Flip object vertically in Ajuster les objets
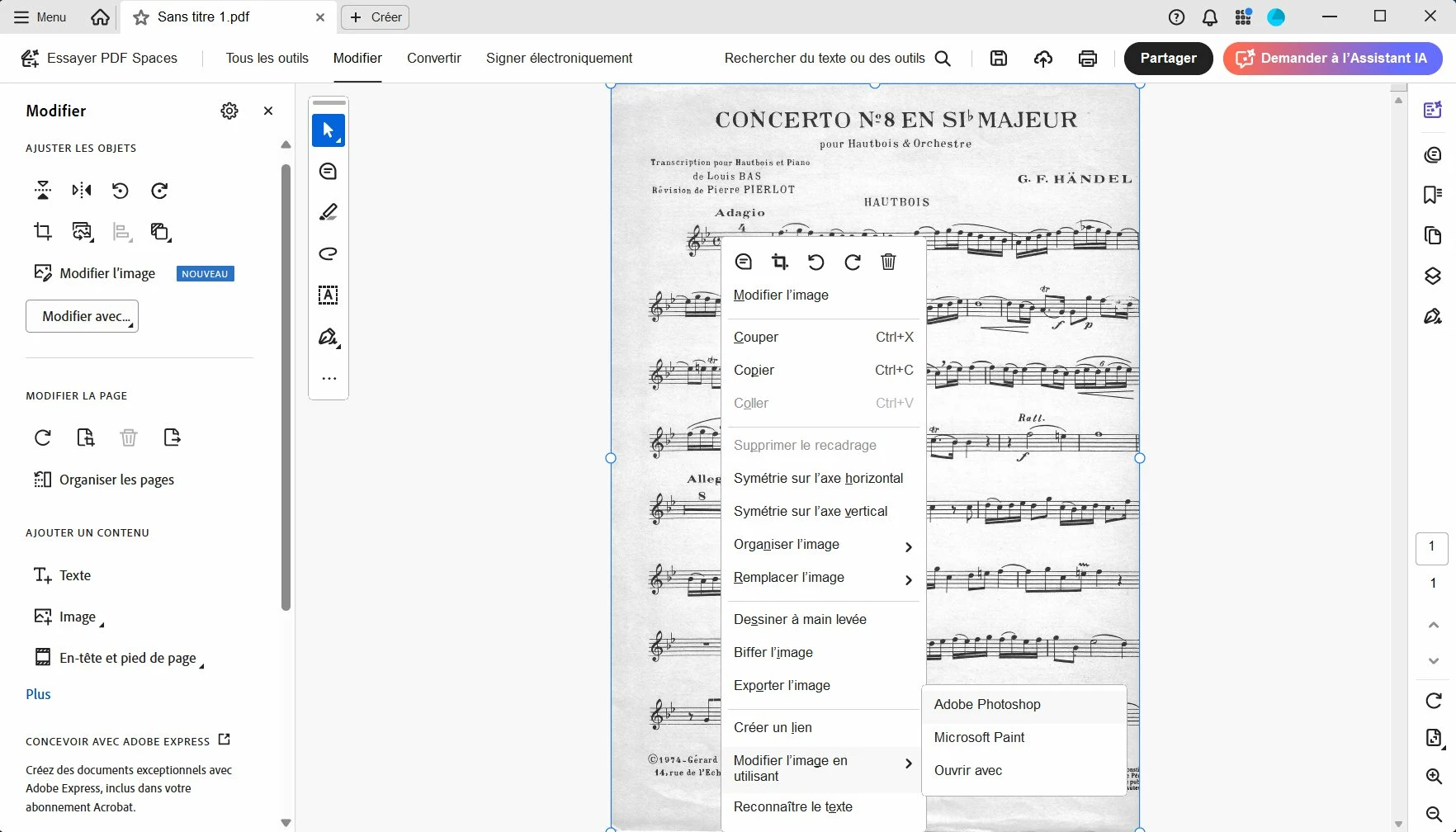The width and height of the screenshot is (1456, 832). tap(43, 191)
